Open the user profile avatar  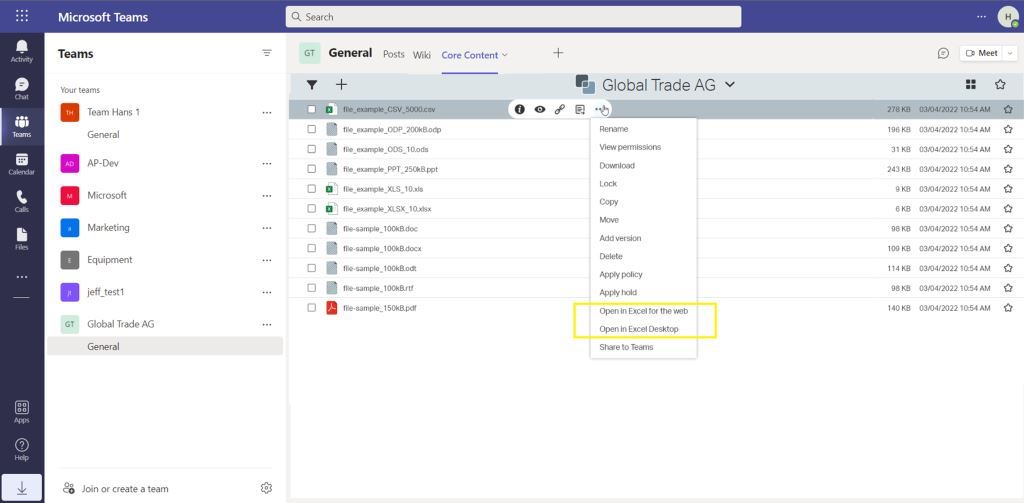click(1008, 17)
